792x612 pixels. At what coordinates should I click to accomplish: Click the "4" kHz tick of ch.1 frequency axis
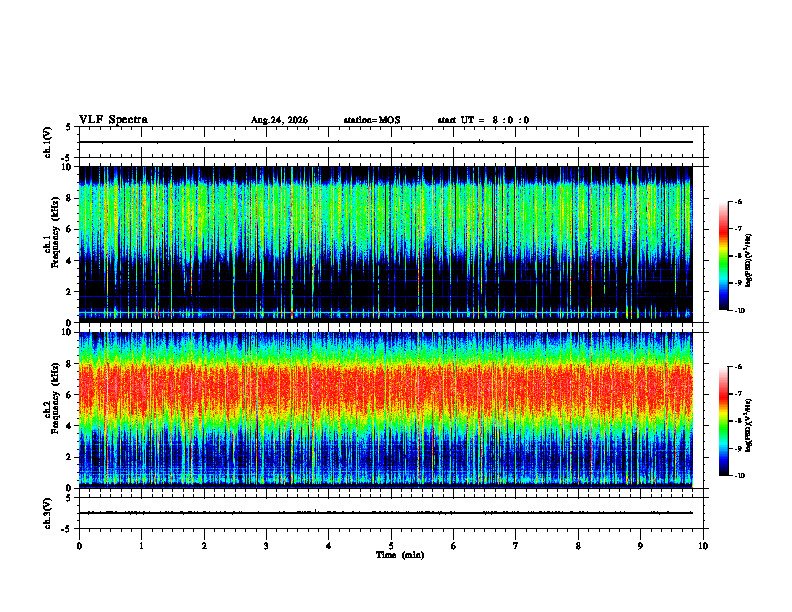[x=70, y=261]
